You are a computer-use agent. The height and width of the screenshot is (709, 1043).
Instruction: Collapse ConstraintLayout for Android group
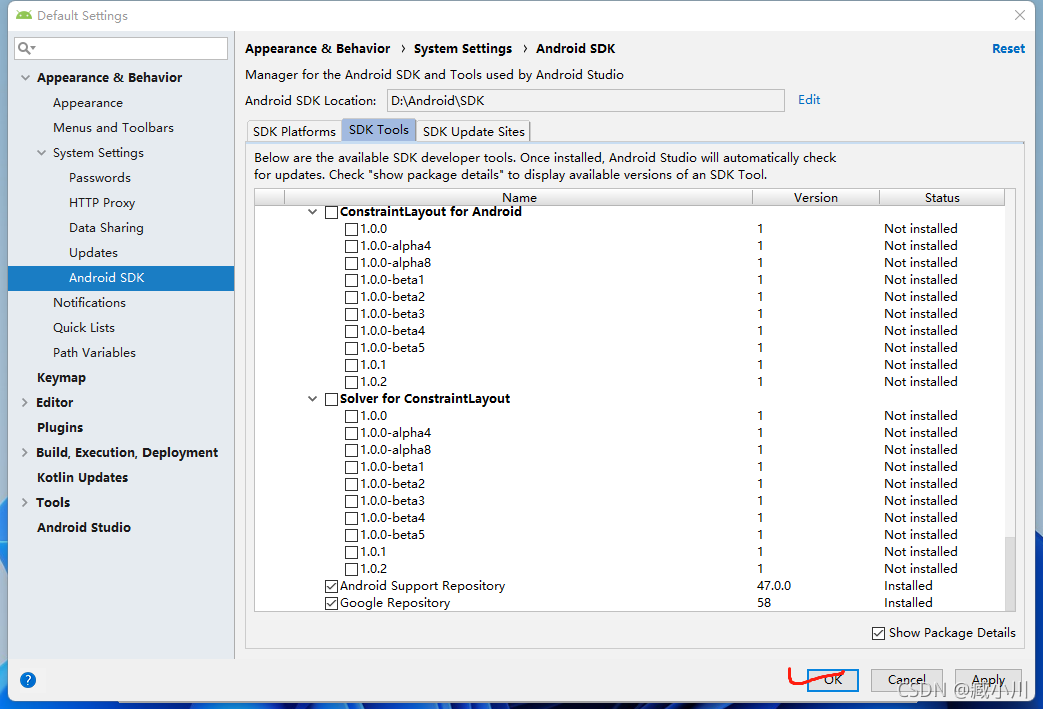pyautogui.click(x=312, y=212)
